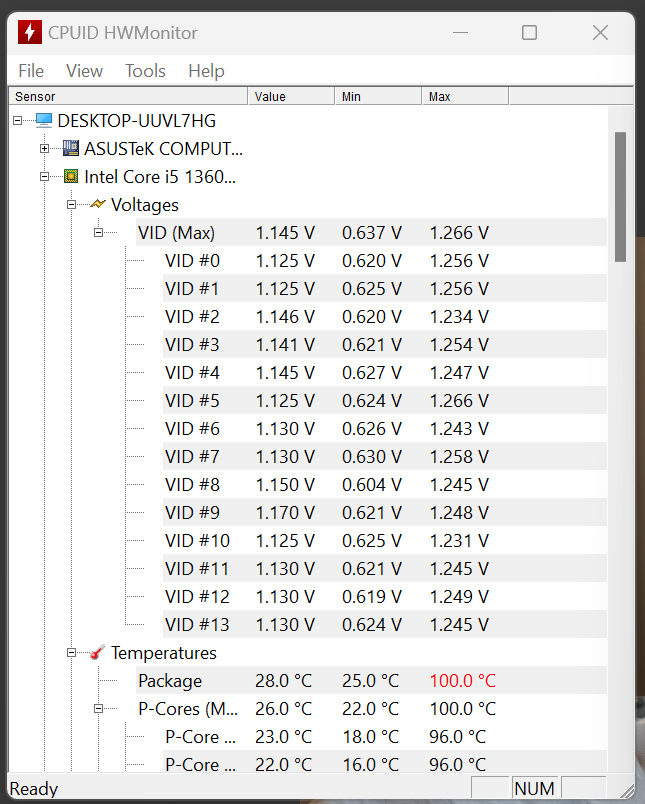Viewport: 645px width, 804px height.
Task: Minimize the HWMonitor window
Action: (x=460, y=33)
